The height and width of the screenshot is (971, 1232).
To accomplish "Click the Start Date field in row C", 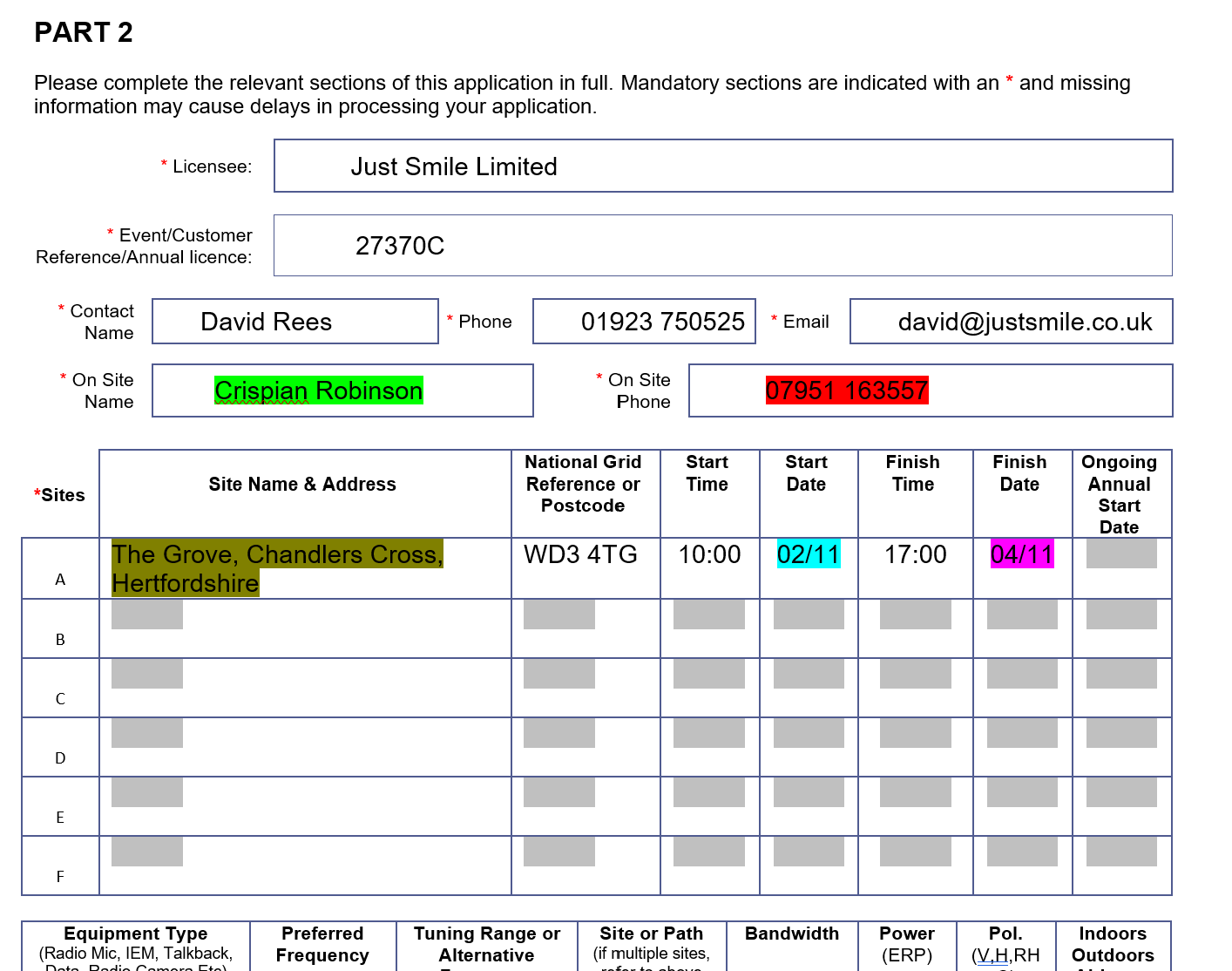I will 809,674.
